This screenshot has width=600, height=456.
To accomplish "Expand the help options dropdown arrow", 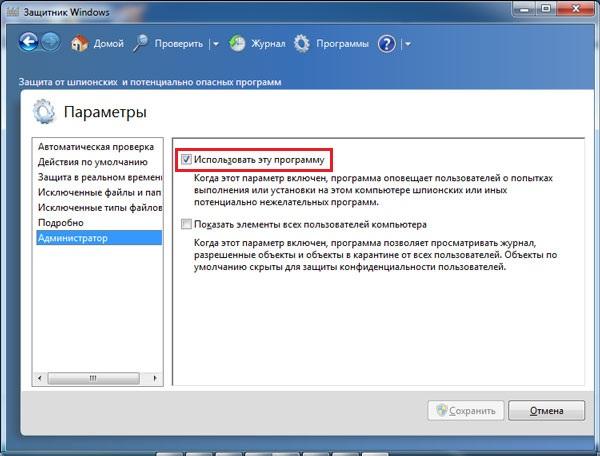I will [x=408, y=44].
